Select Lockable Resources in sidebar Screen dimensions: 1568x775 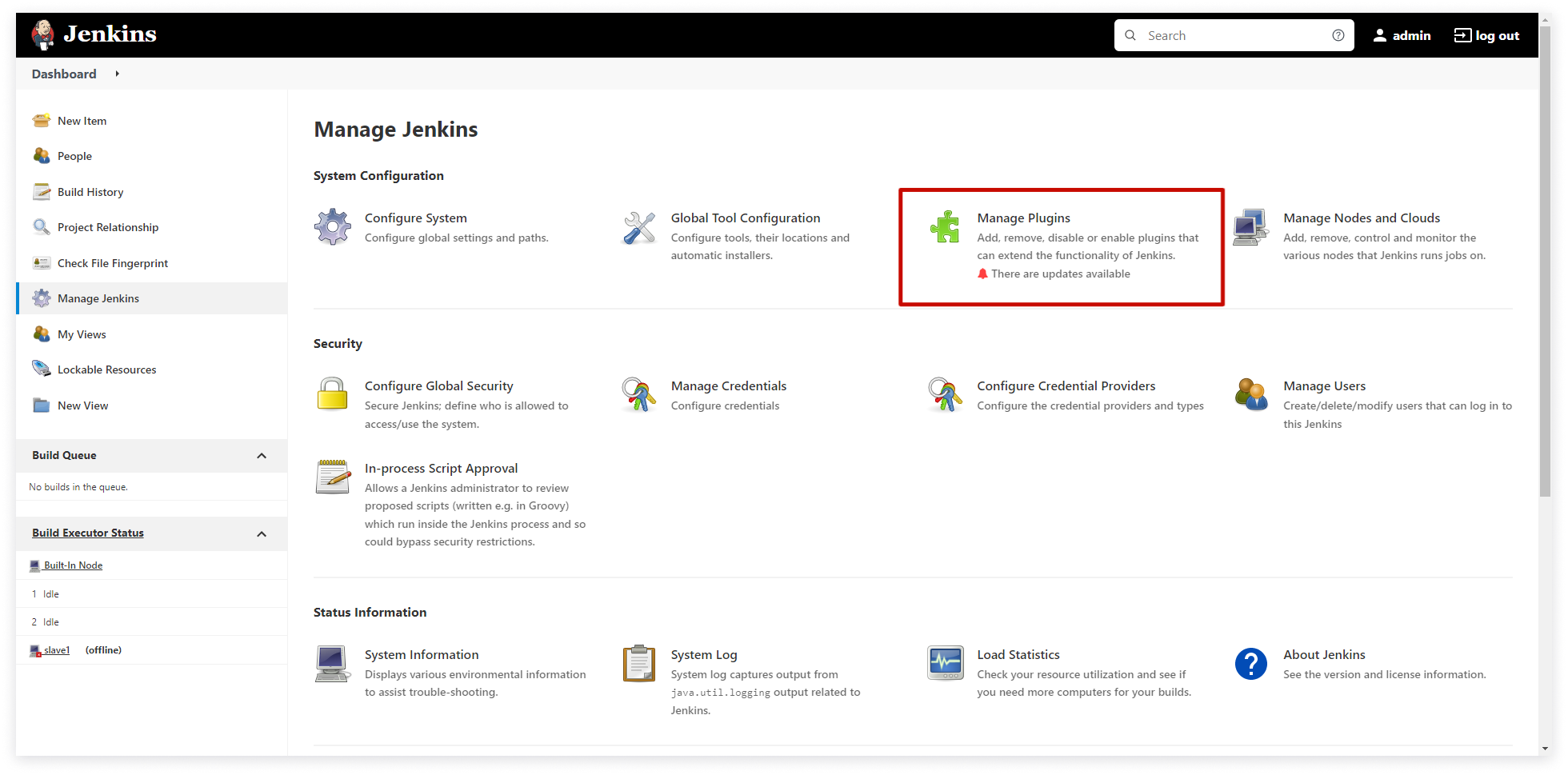[107, 370]
